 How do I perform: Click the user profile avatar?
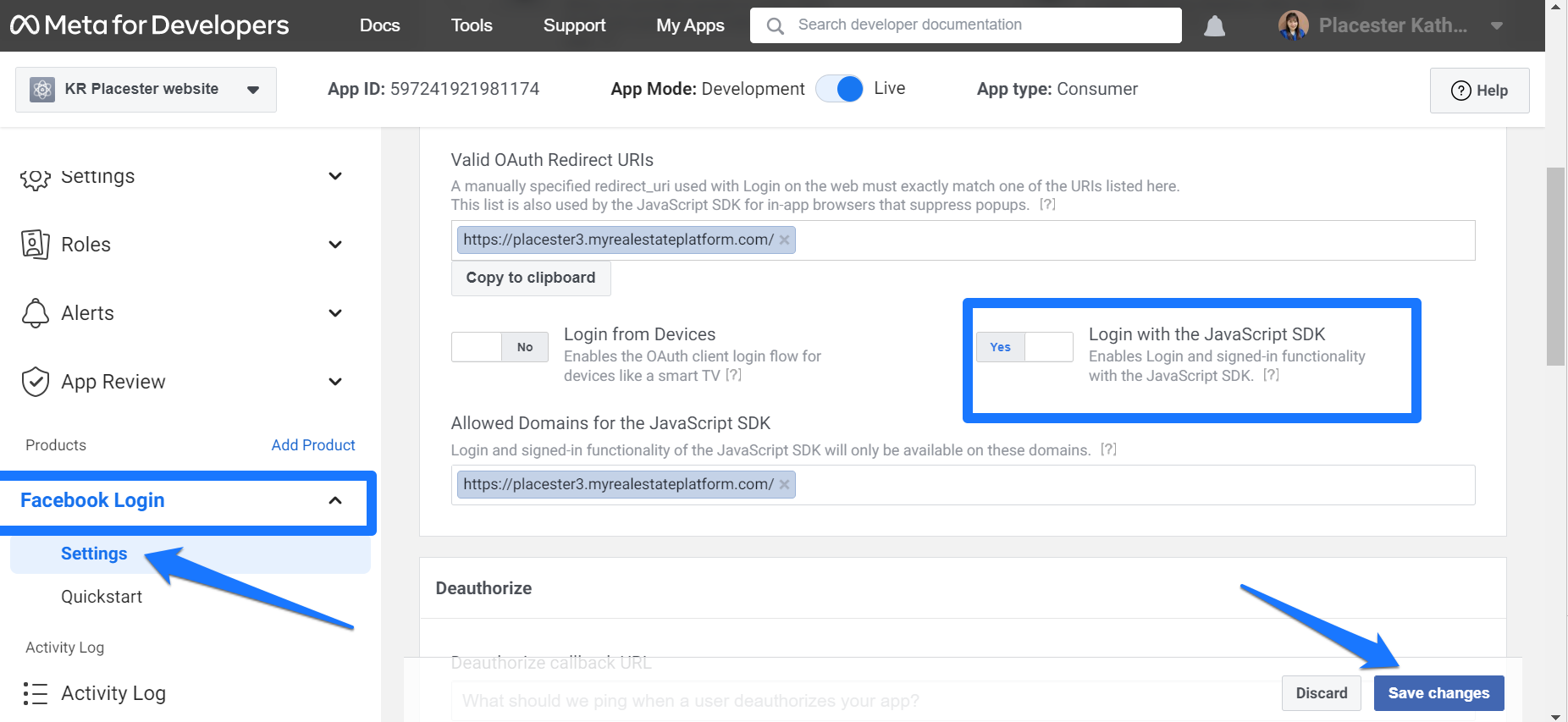point(1293,25)
